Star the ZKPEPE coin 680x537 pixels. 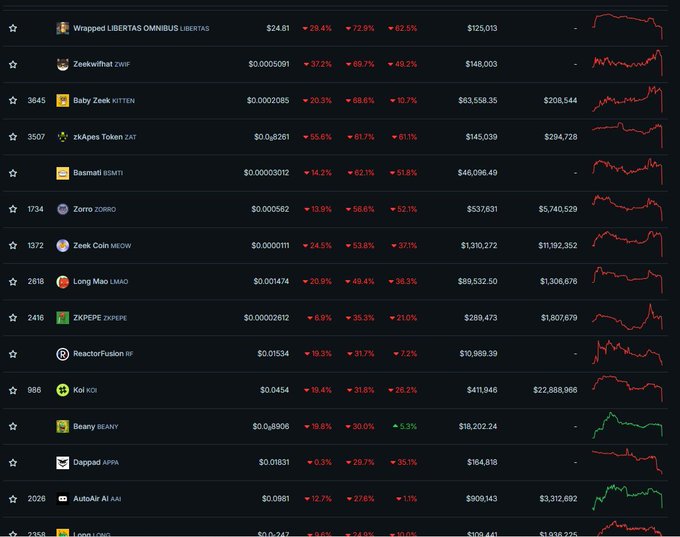13,318
